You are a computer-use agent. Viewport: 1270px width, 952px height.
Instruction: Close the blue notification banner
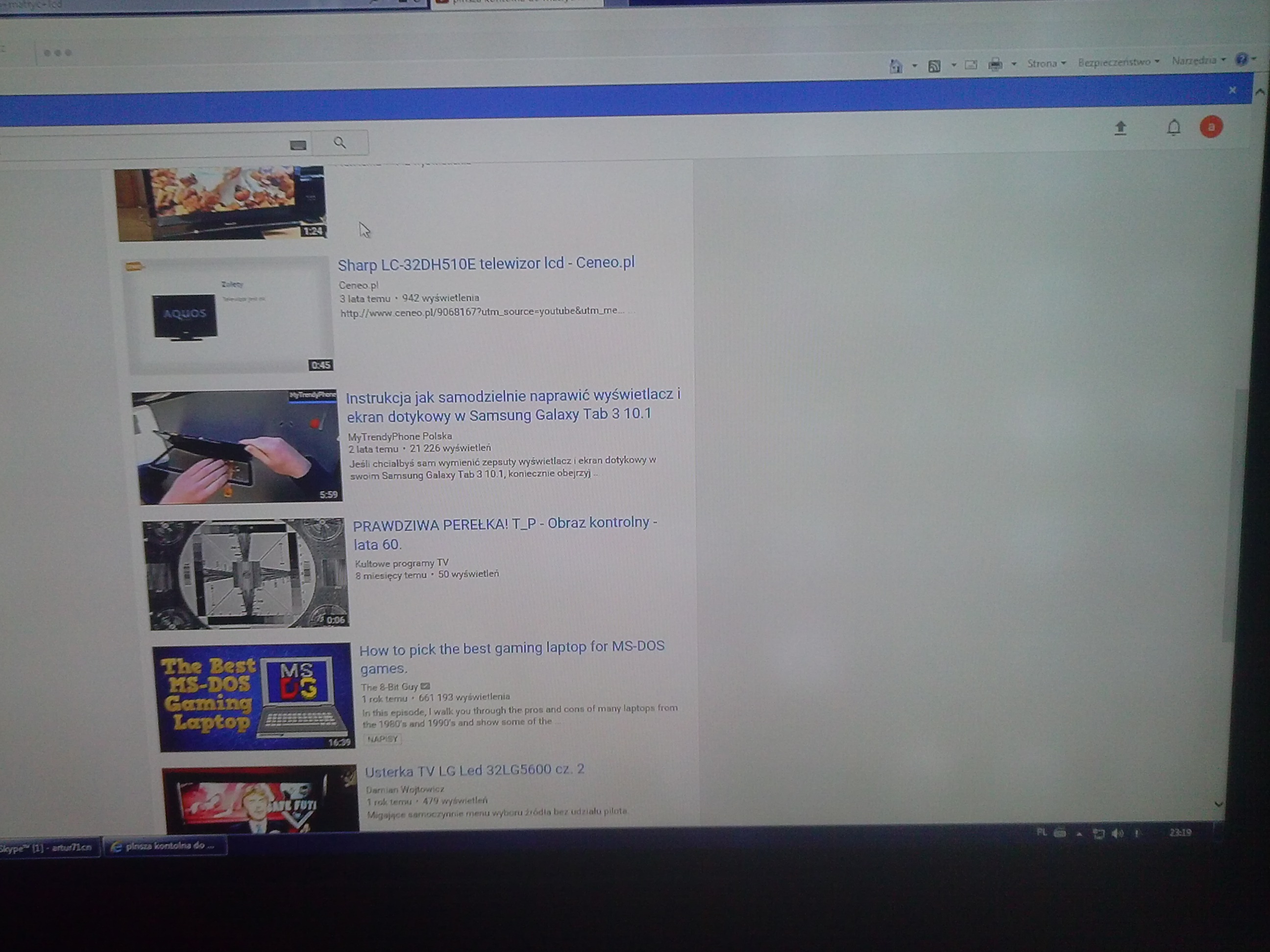[x=1232, y=90]
